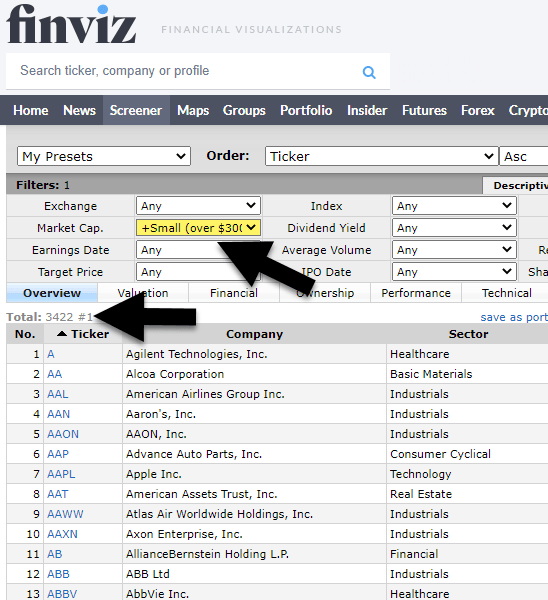Expand the Order Ticker dropdown
The width and height of the screenshot is (548, 600).
click(382, 156)
